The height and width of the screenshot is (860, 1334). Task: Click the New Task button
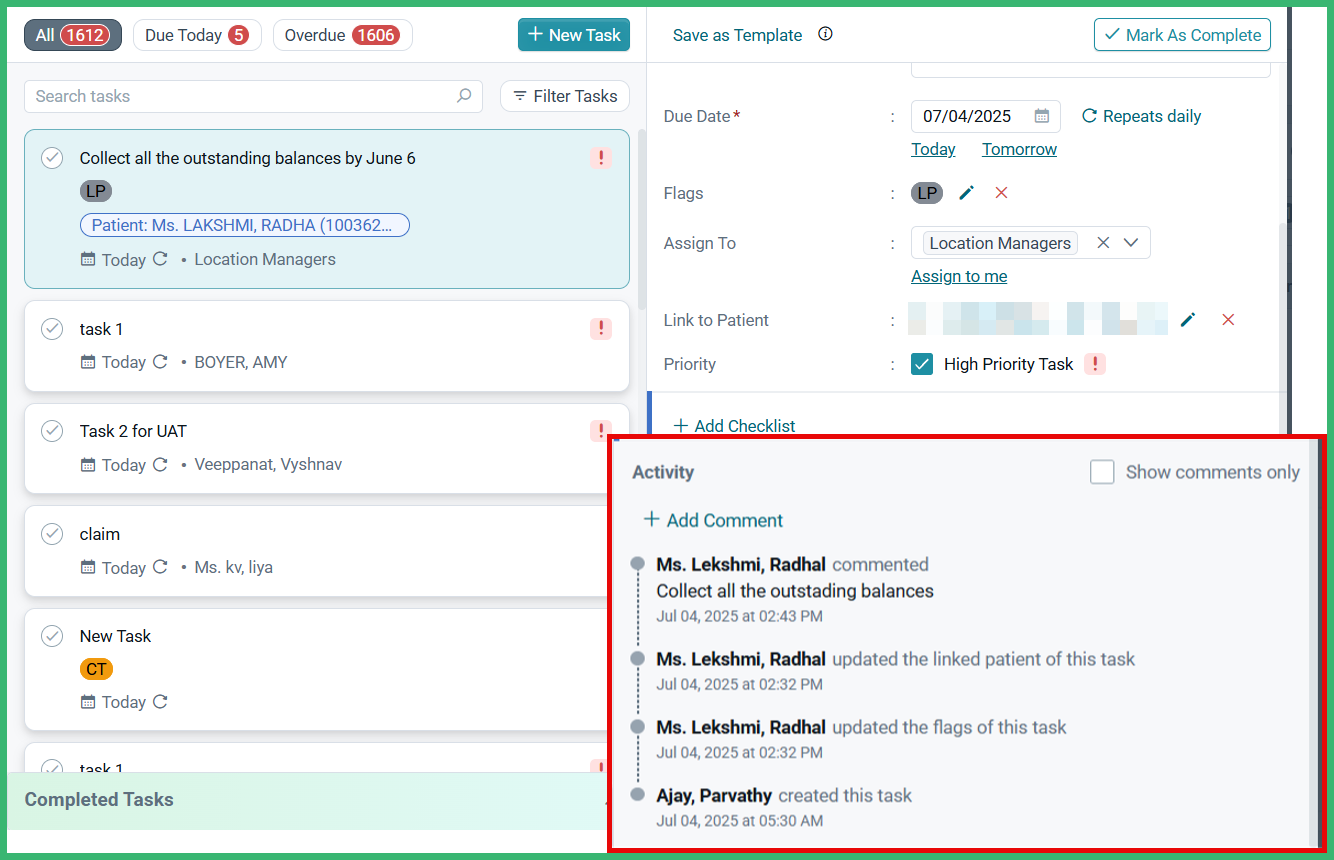574,35
